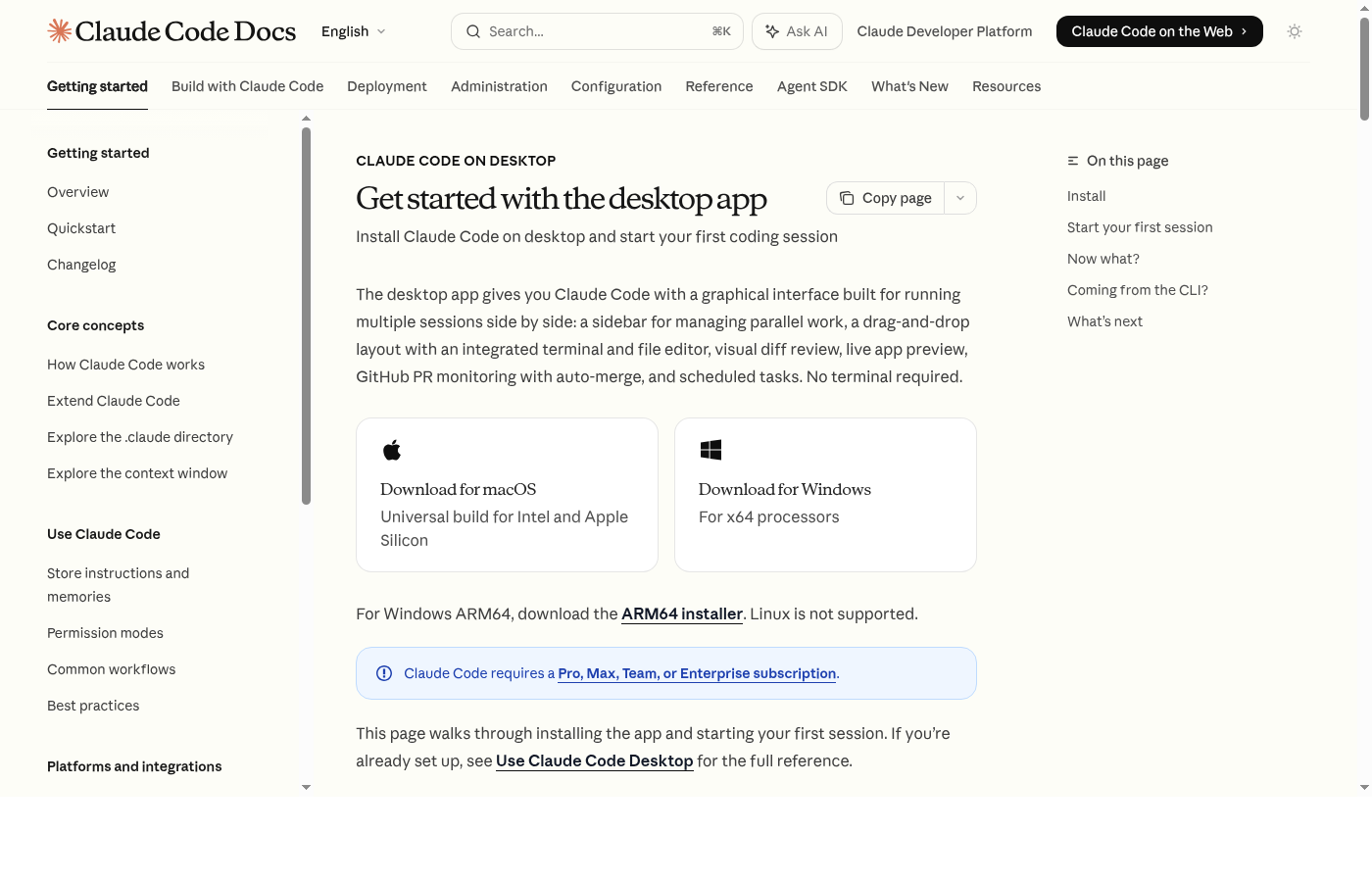Open Explore the .claude directory page
Viewport: 1372px width, 882px height.
coord(140,437)
